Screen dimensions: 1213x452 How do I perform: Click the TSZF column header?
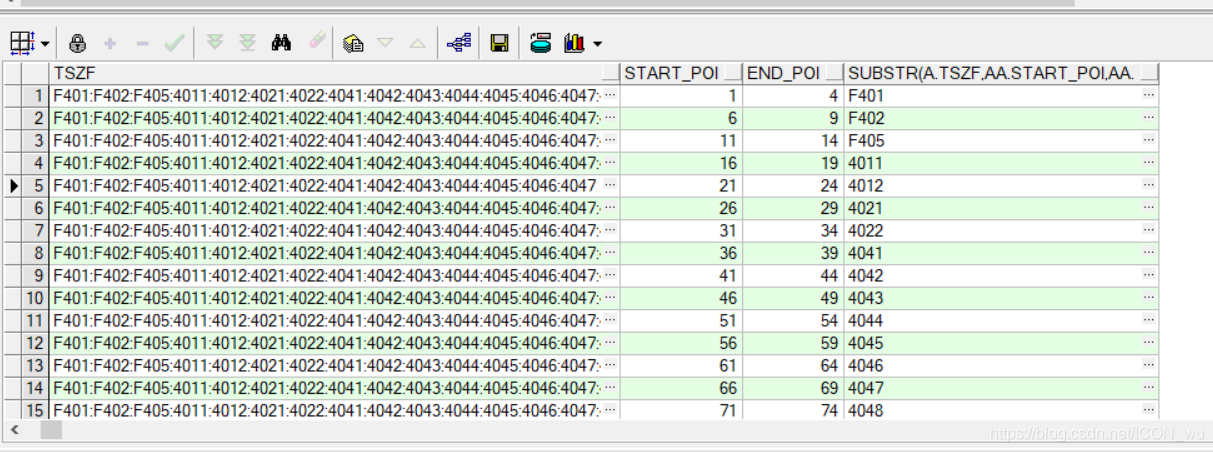(x=334, y=73)
